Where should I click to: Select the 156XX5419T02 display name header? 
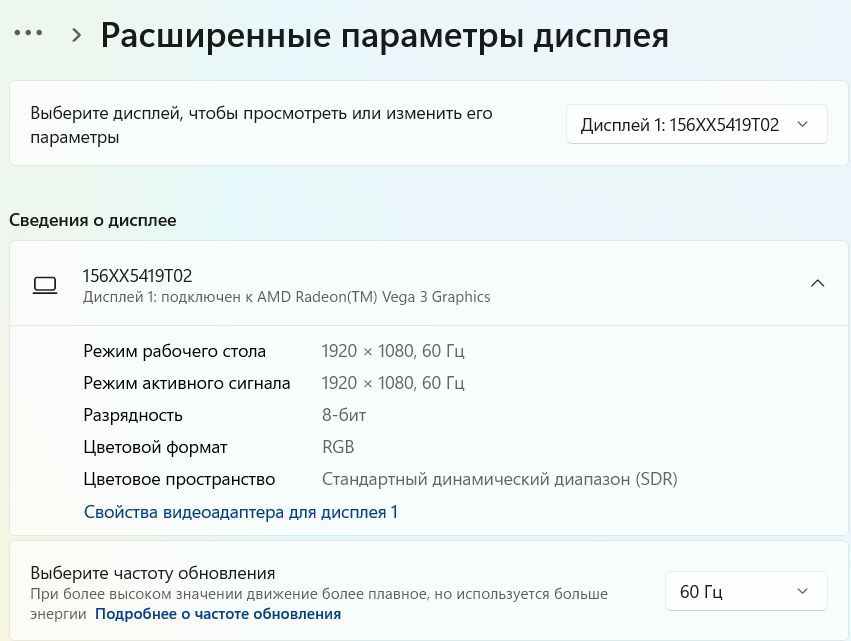(x=137, y=275)
